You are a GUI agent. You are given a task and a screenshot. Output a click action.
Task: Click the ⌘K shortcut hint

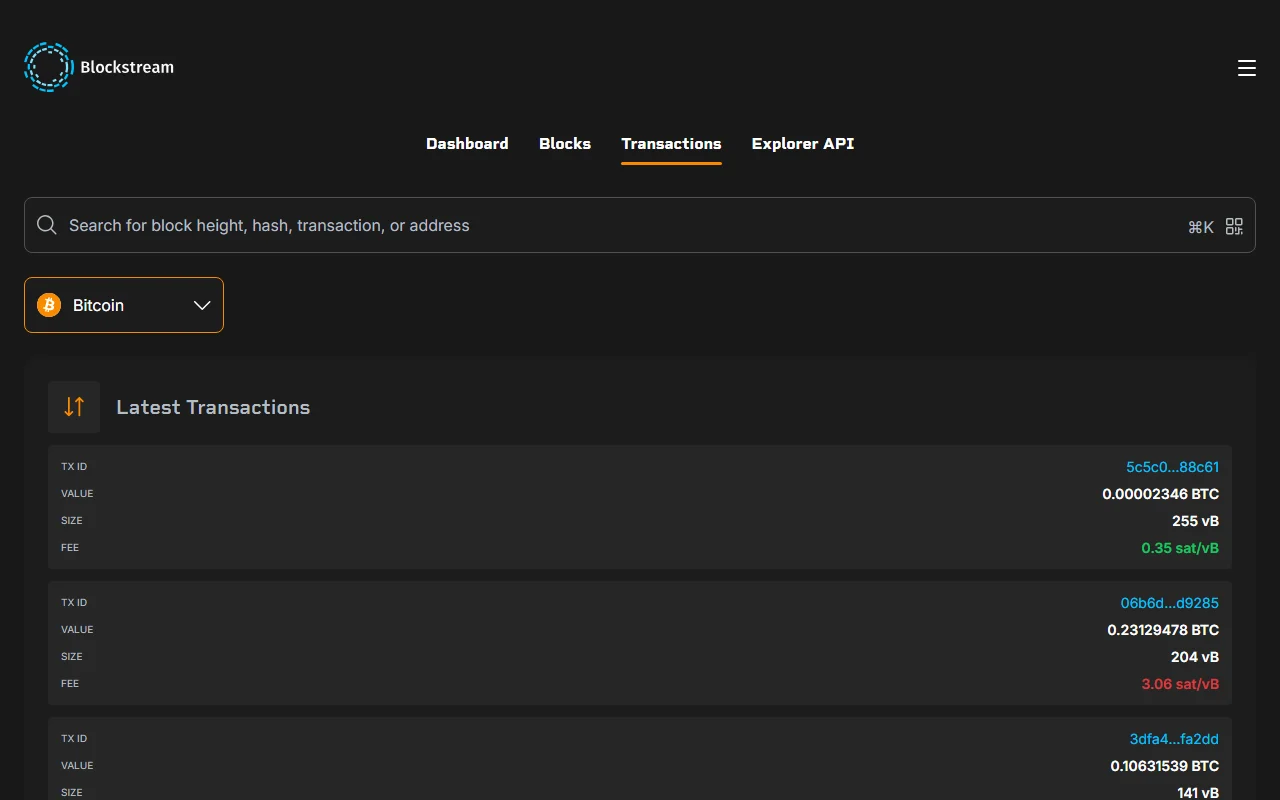[1200, 227]
